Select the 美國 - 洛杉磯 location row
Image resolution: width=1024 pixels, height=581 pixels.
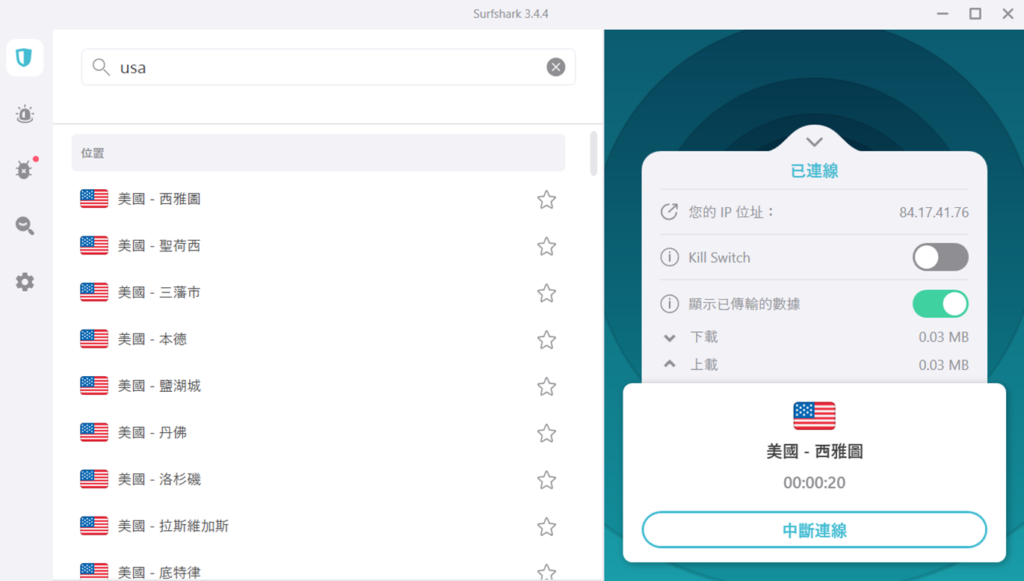click(318, 479)
